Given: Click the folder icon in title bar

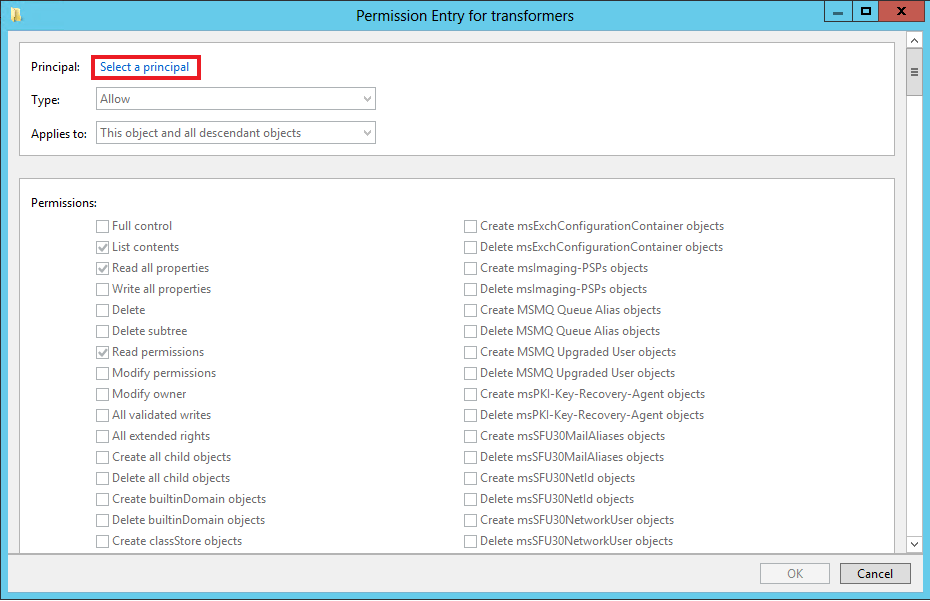Looking at the screenshot, I should (16, 15).
